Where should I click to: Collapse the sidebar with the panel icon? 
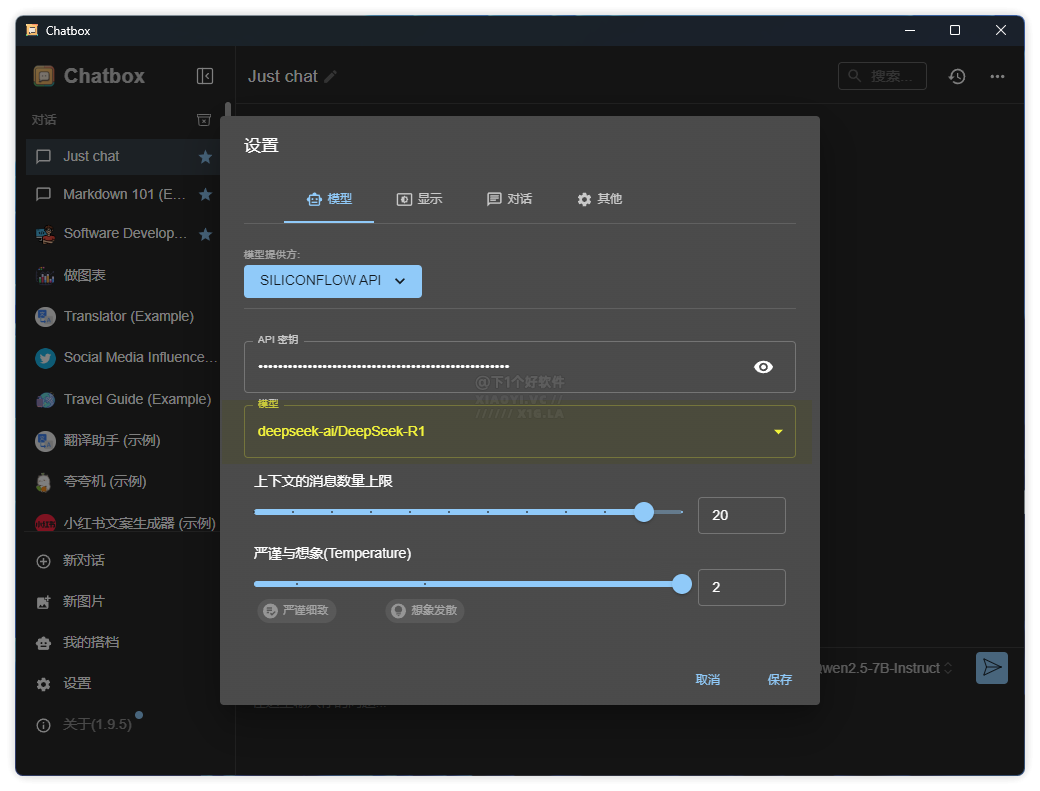205,76
